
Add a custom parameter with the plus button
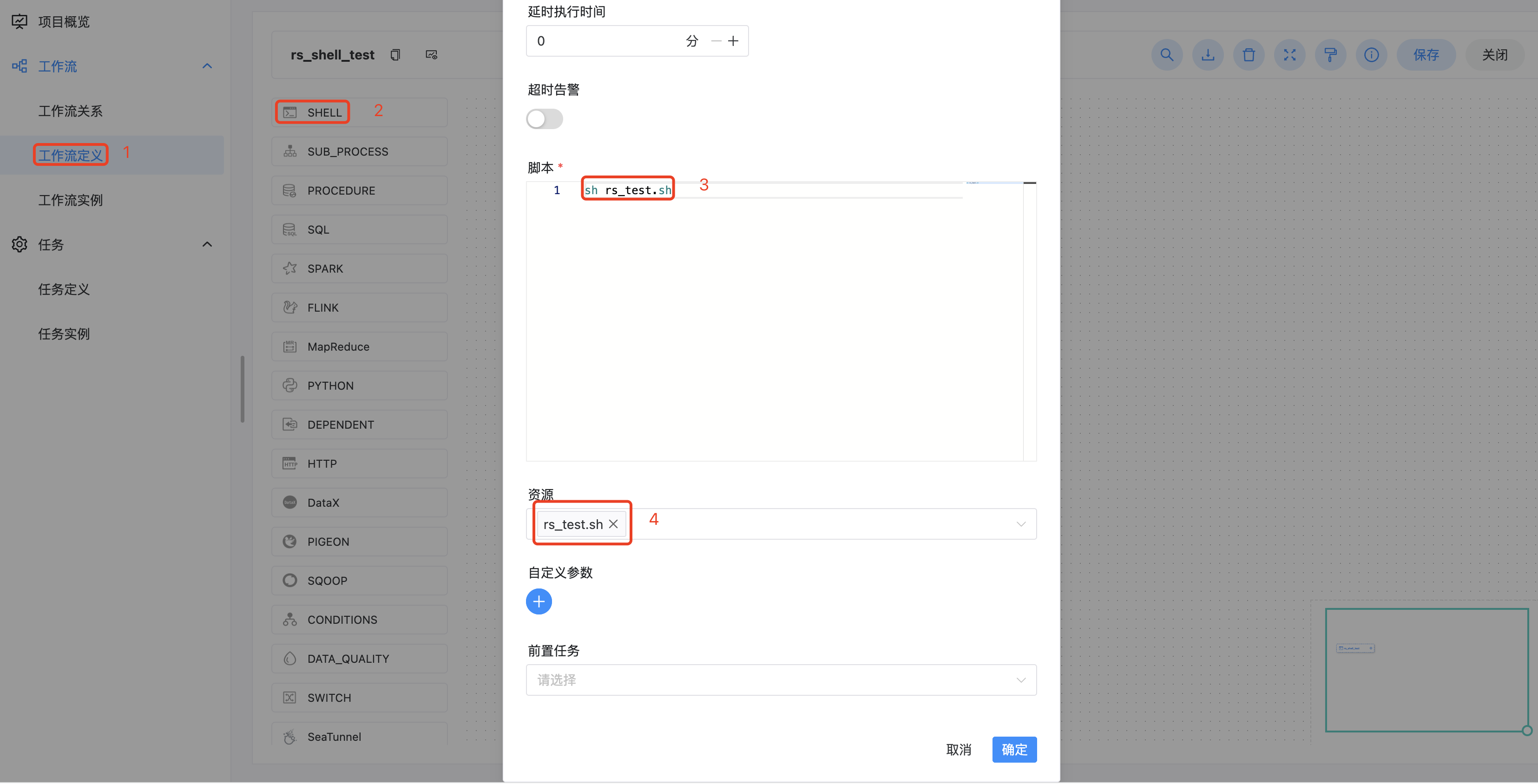tap(539, 601)
